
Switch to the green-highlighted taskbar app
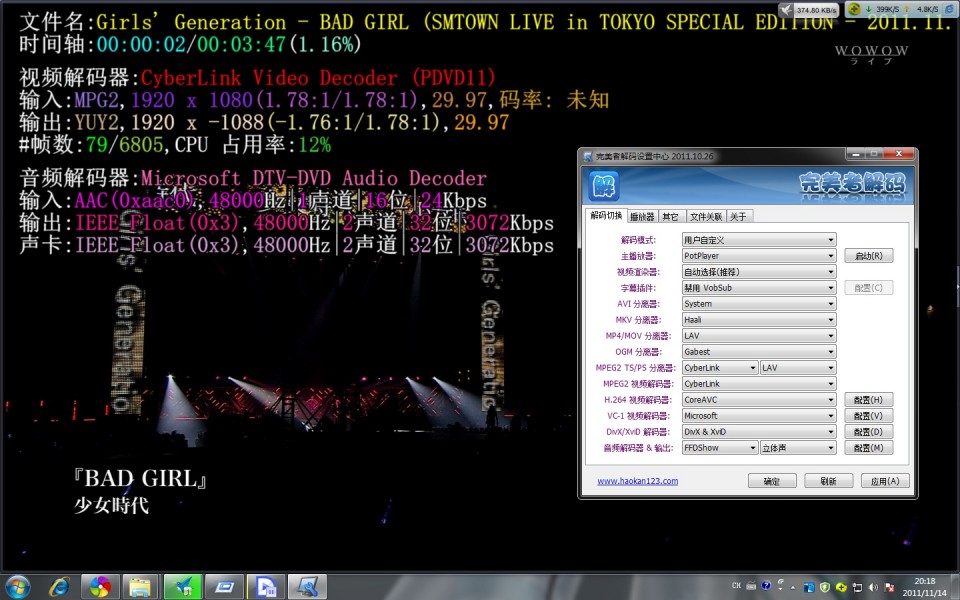point(182,587)
